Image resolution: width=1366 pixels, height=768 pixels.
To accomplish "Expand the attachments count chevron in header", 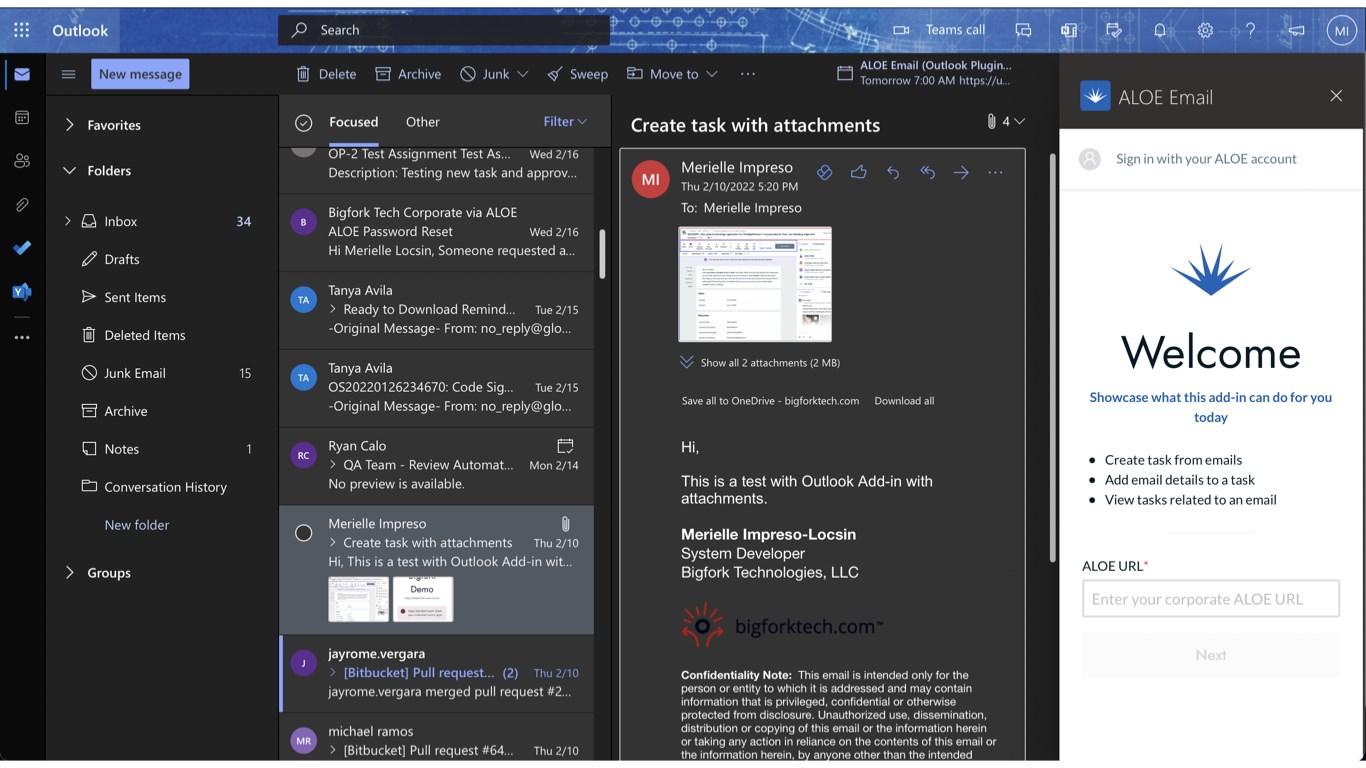I will point(1019,121).
